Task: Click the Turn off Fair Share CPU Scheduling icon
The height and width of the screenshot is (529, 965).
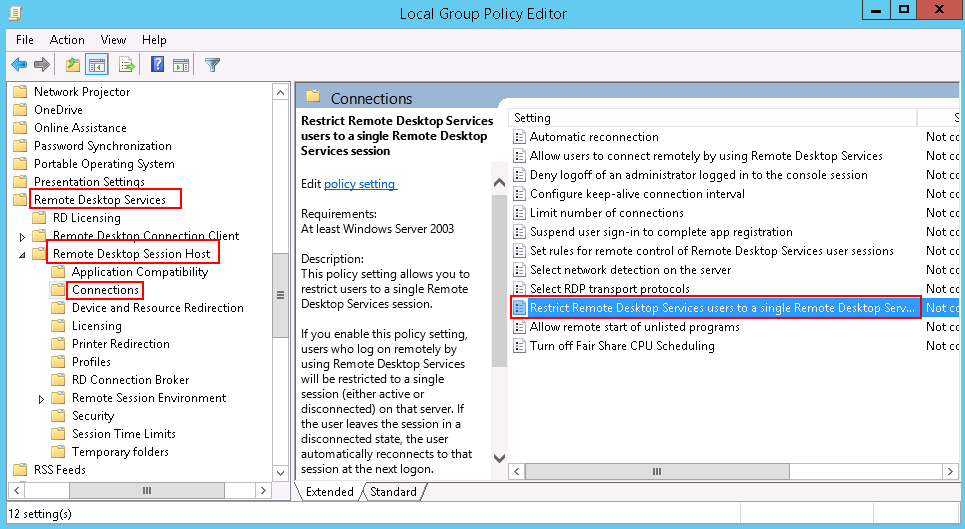Action: (519, 346)
